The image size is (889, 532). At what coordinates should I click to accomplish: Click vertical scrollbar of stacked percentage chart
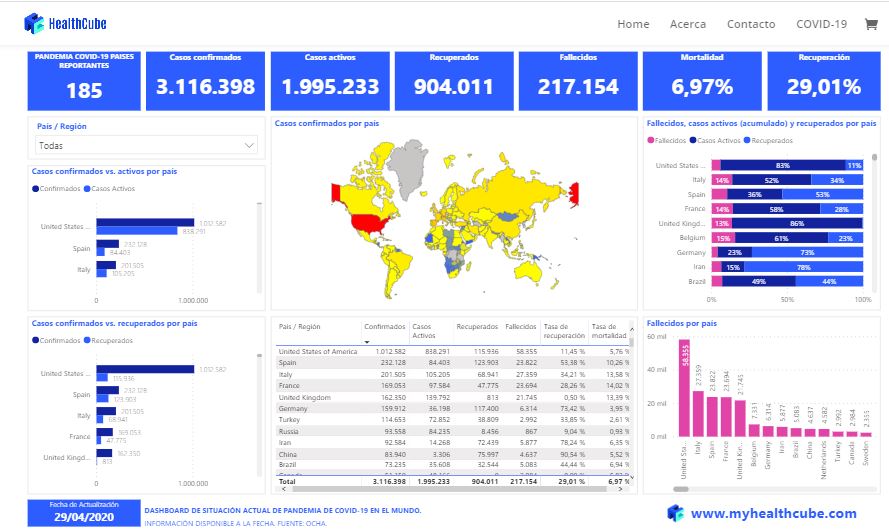874,158
